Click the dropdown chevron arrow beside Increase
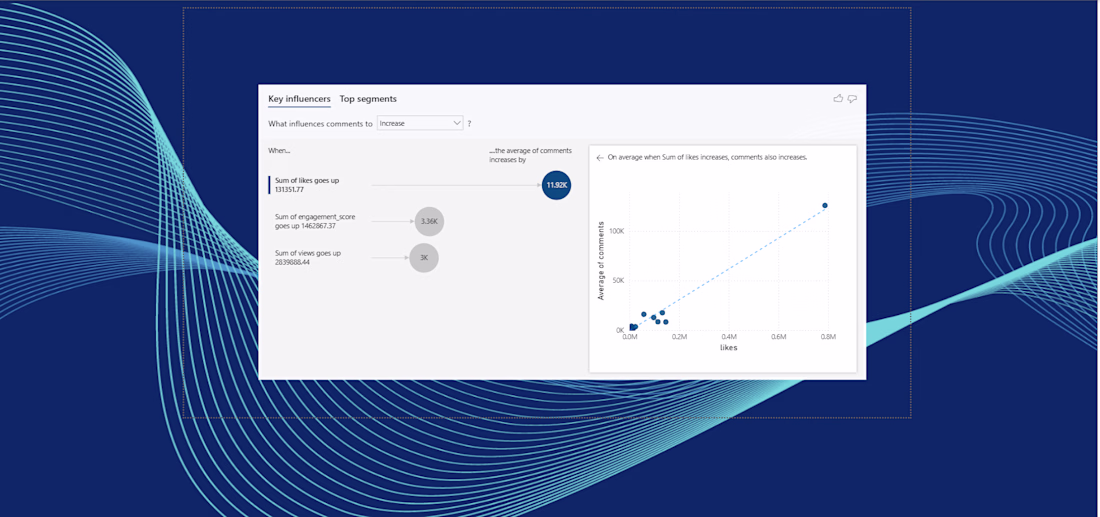Viewport: 1100px width, 517px height. 457,123
